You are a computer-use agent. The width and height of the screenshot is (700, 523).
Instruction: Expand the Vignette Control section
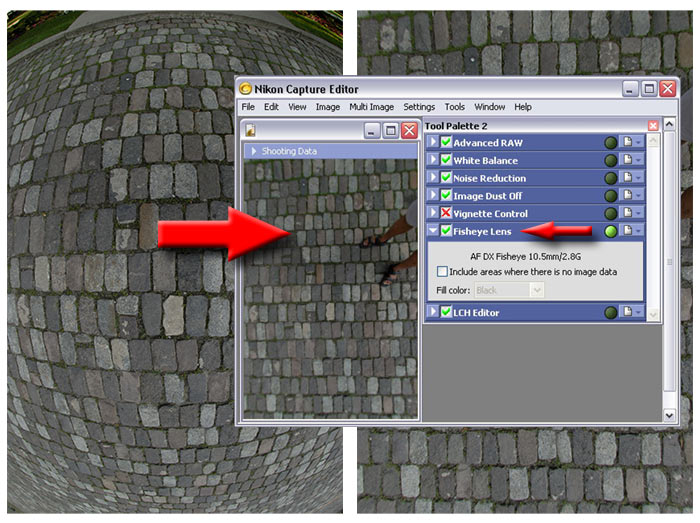pyautogui.click(x=433, y=213)
